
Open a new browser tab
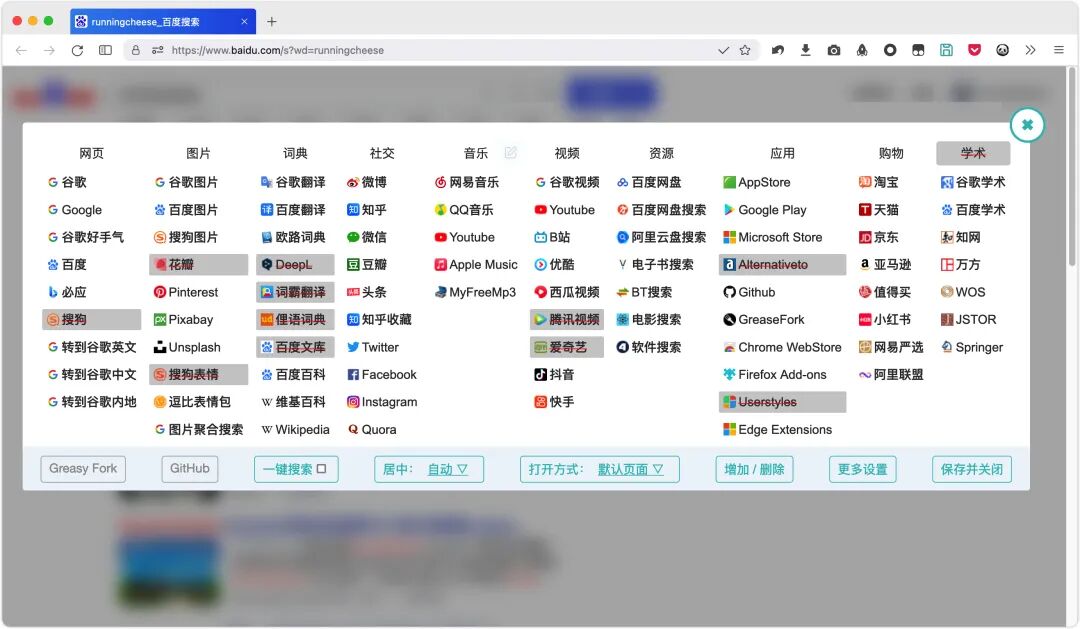pos(272,21)
